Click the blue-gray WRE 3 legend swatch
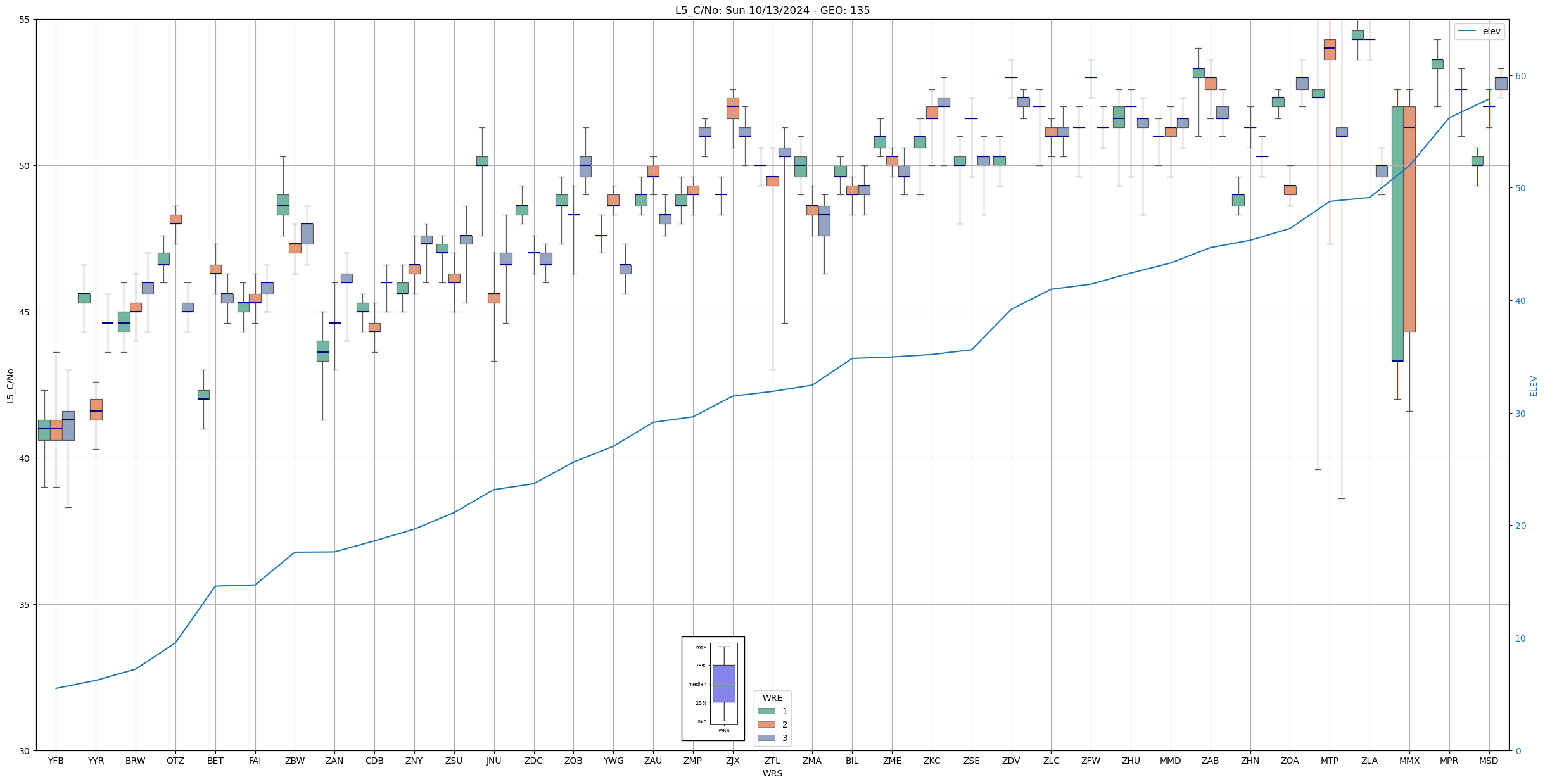 766,738
